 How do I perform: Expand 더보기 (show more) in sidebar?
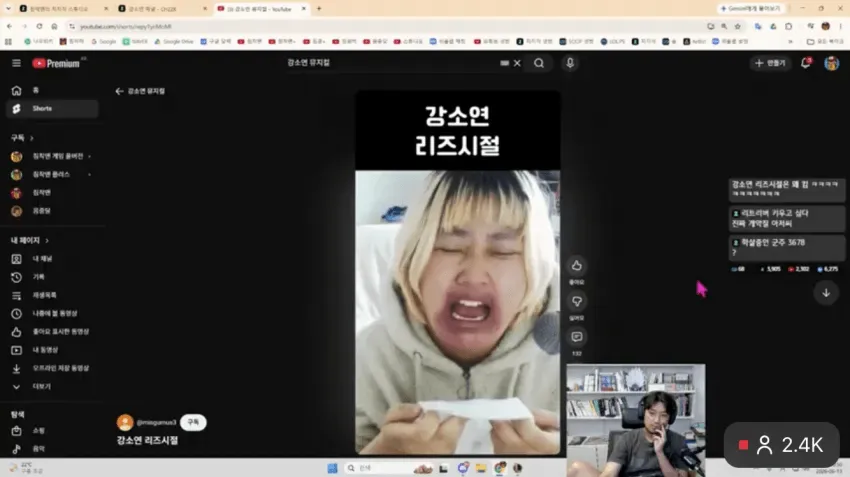pyautogui.click(x=52, y=386)
